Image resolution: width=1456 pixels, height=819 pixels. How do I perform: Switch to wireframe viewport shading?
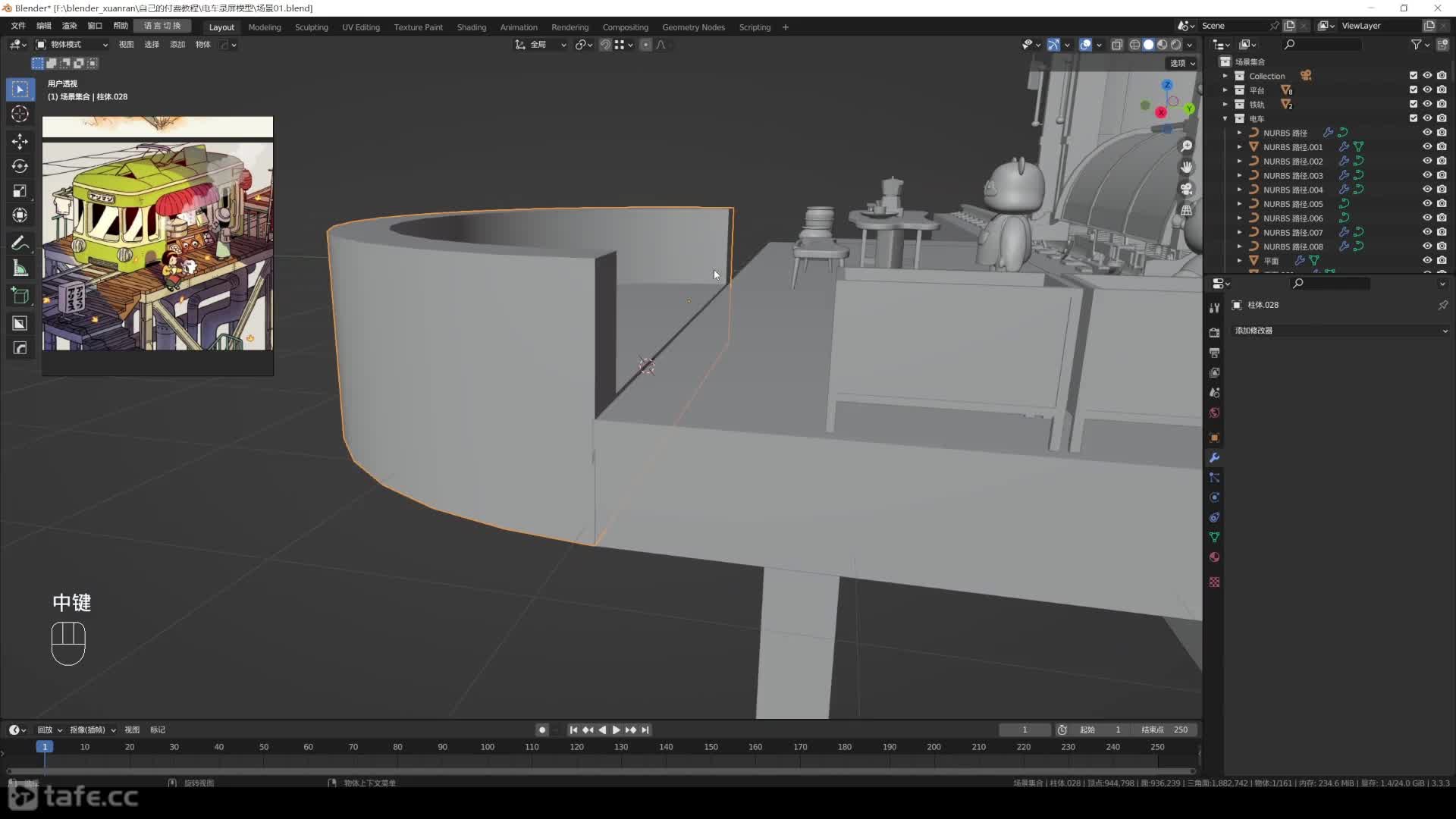click(x=1134, y=45)
